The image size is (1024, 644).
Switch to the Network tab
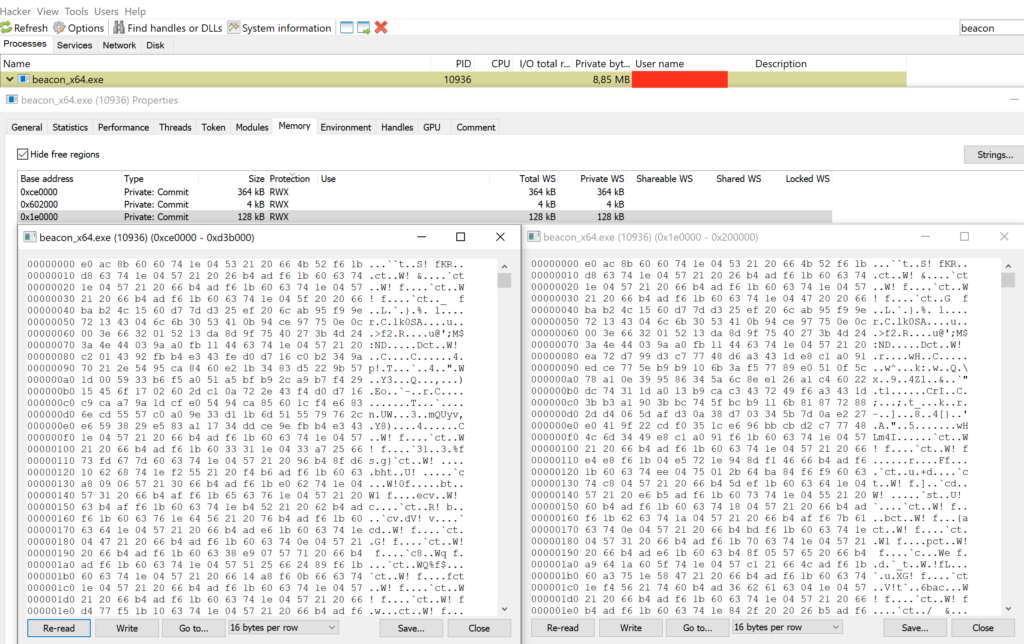119,44
